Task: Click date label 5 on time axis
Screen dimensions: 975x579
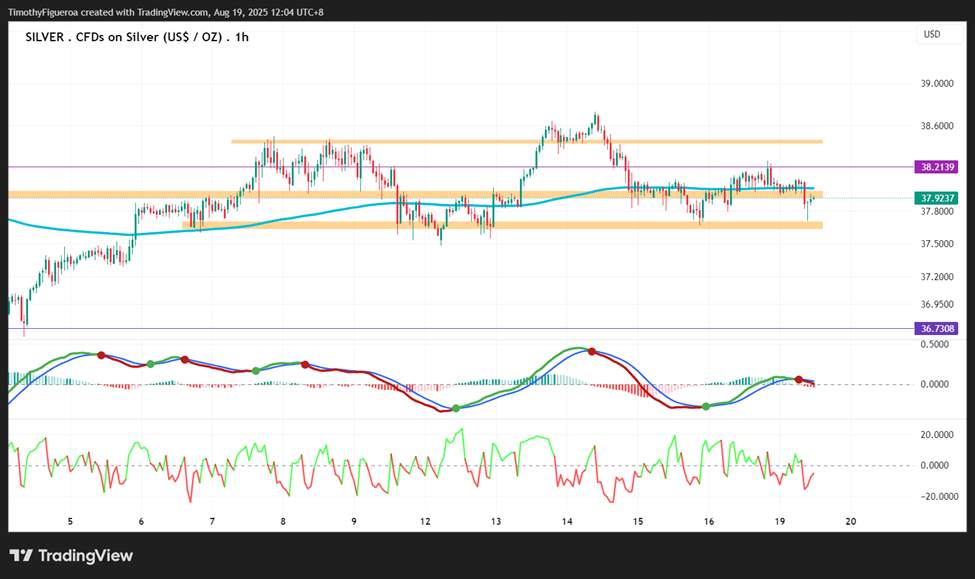Action: (70, 521)
